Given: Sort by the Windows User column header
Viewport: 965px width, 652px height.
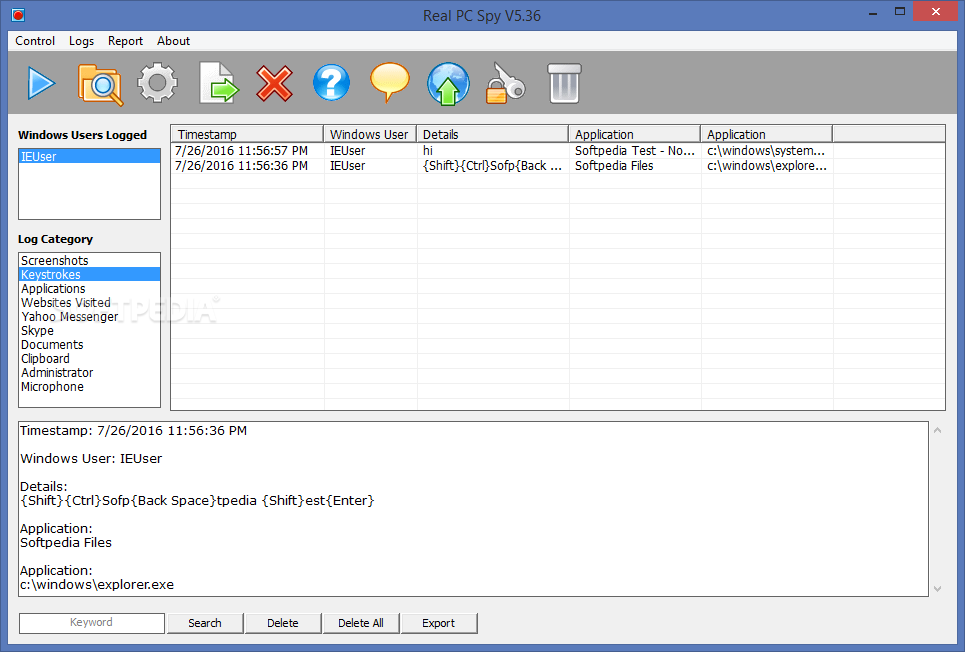Looking at the screenshot, I should pos(370,134).
